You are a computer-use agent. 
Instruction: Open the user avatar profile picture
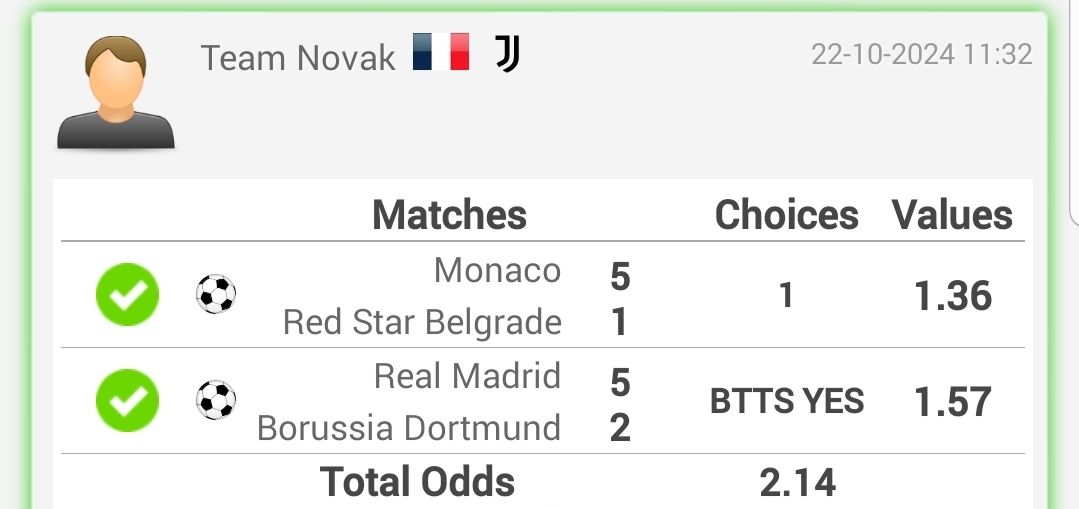pos(116,92)
